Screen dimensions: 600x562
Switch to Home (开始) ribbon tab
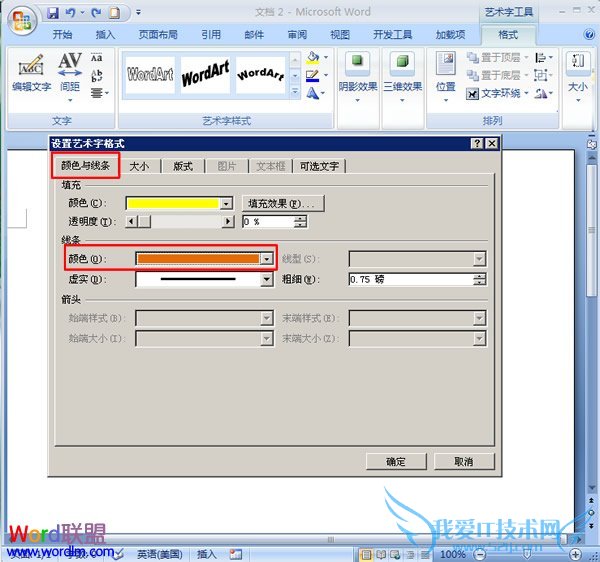coord(62,35)
